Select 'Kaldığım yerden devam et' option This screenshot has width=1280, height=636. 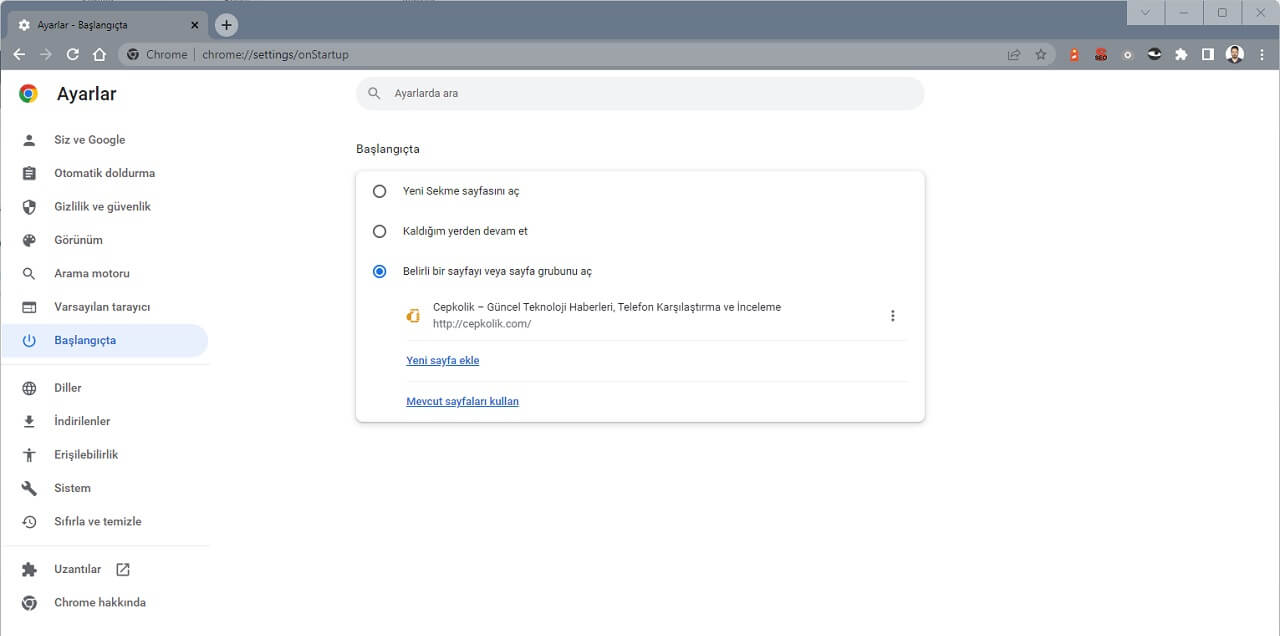click(379, 231)
